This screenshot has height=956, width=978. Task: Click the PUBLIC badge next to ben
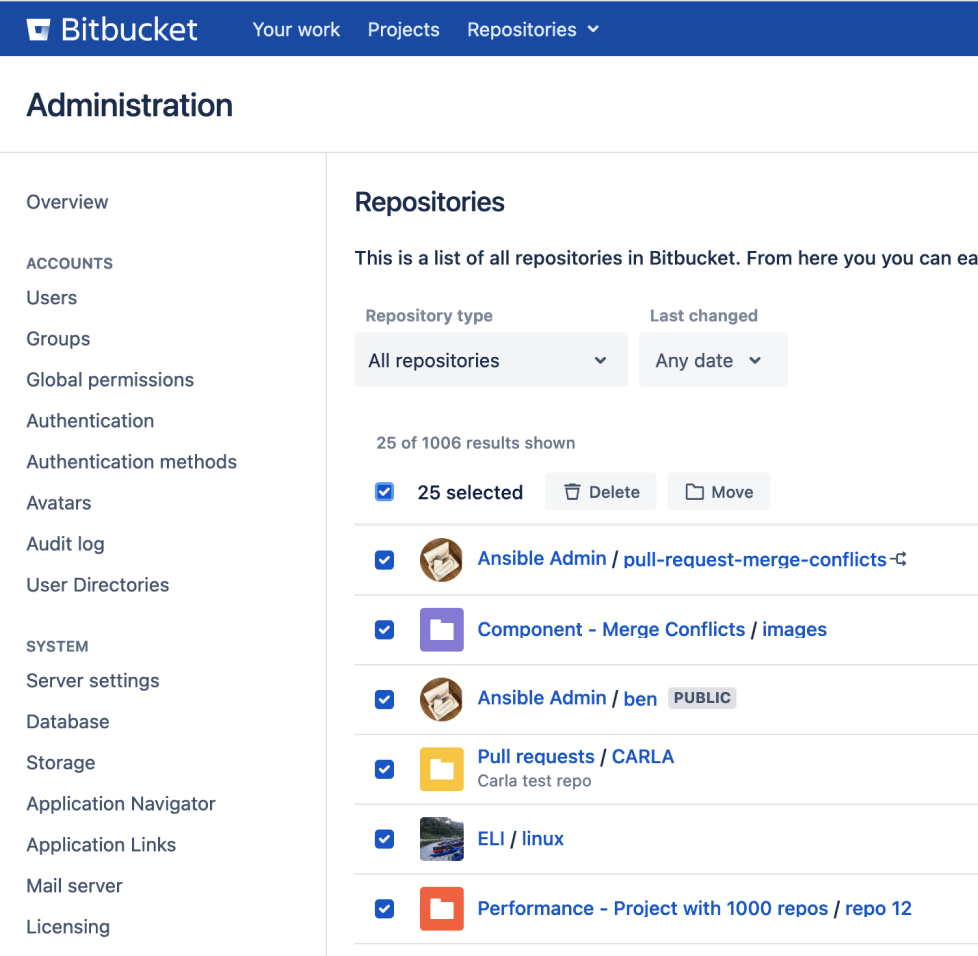click(x=702, y=698)
